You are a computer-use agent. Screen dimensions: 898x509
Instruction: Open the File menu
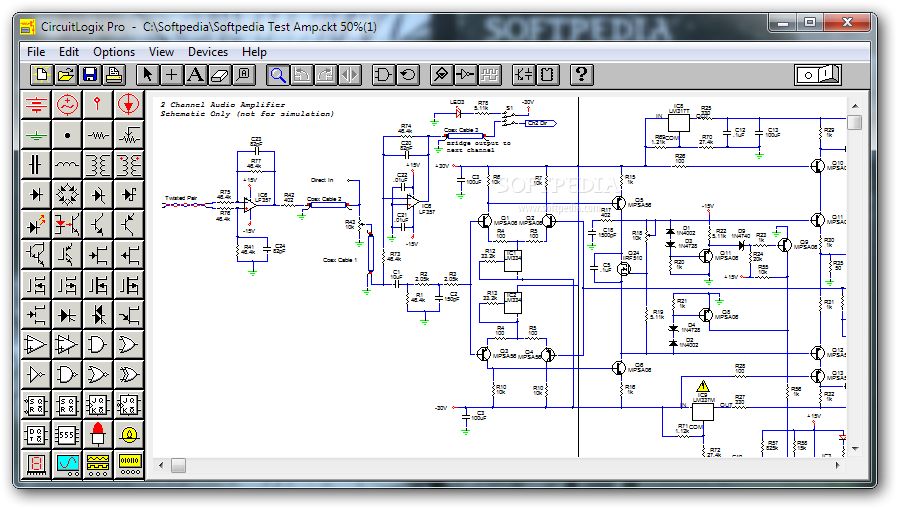36,52
